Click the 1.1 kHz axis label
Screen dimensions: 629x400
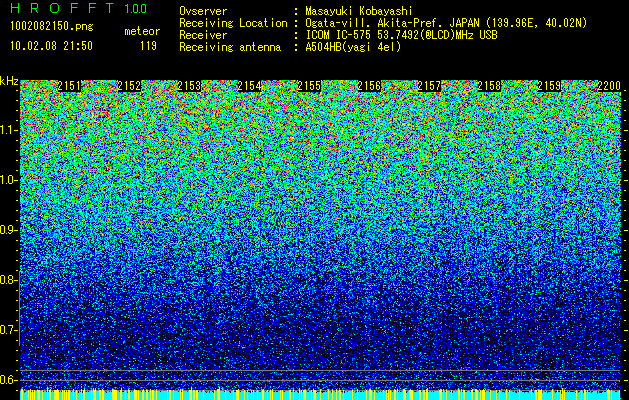8,130
